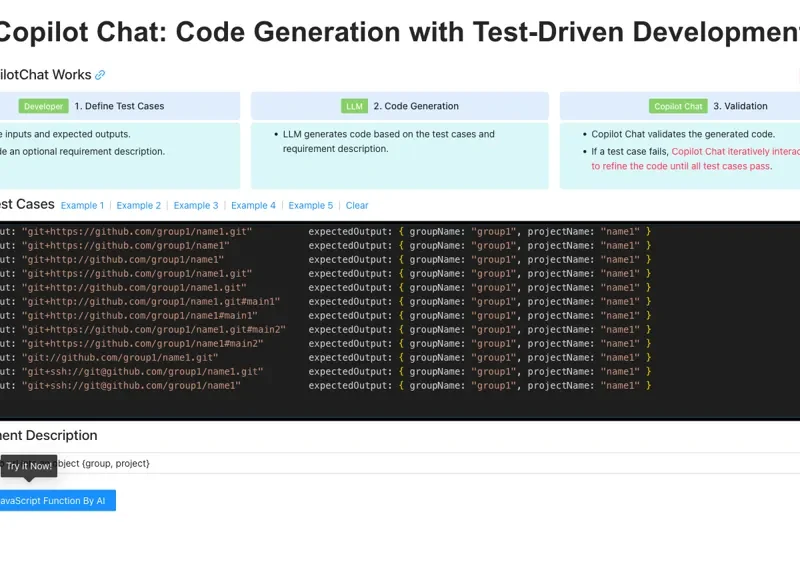
Task: Click the "an optional requirement description." bullet text
Action: pyautogui.click(x=87, y=152)
